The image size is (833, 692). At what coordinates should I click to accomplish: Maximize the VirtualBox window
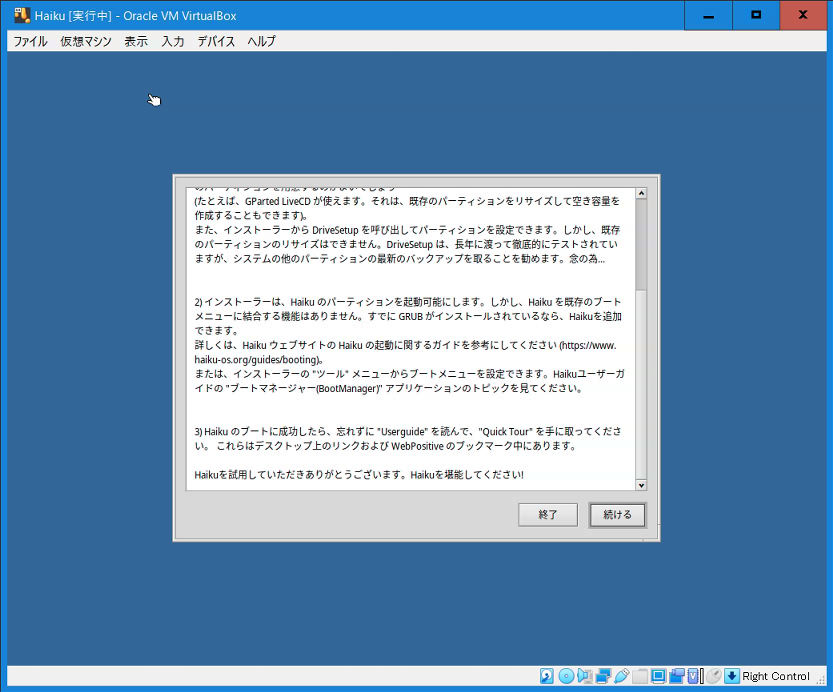[x=756, y=15]
